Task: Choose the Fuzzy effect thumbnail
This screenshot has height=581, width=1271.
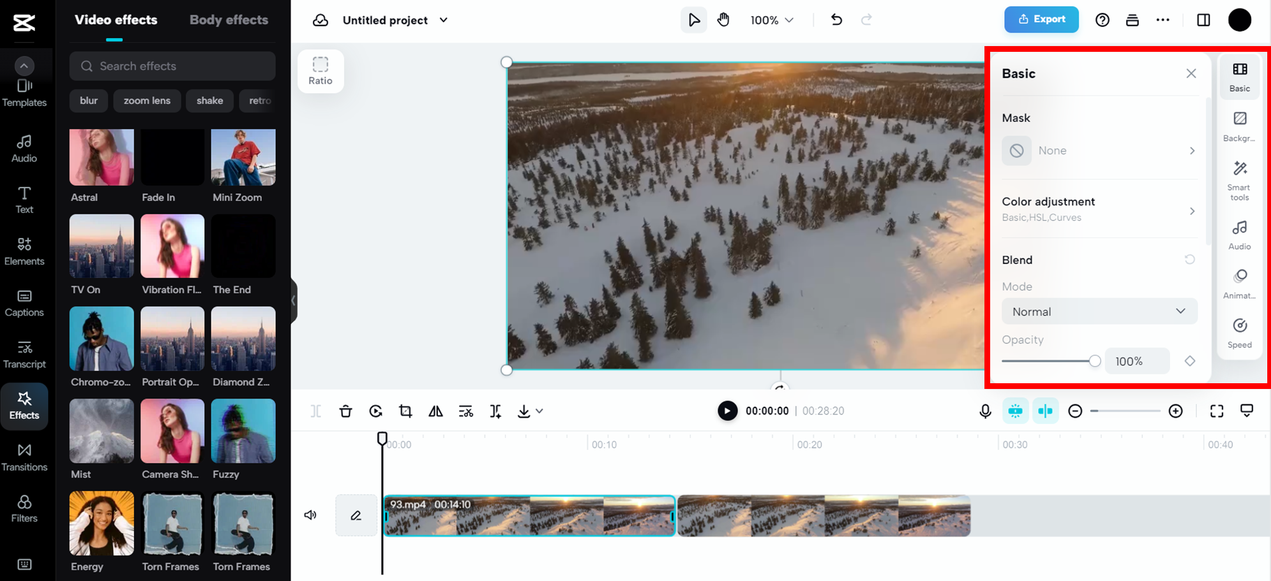Action: coord(243,431)
